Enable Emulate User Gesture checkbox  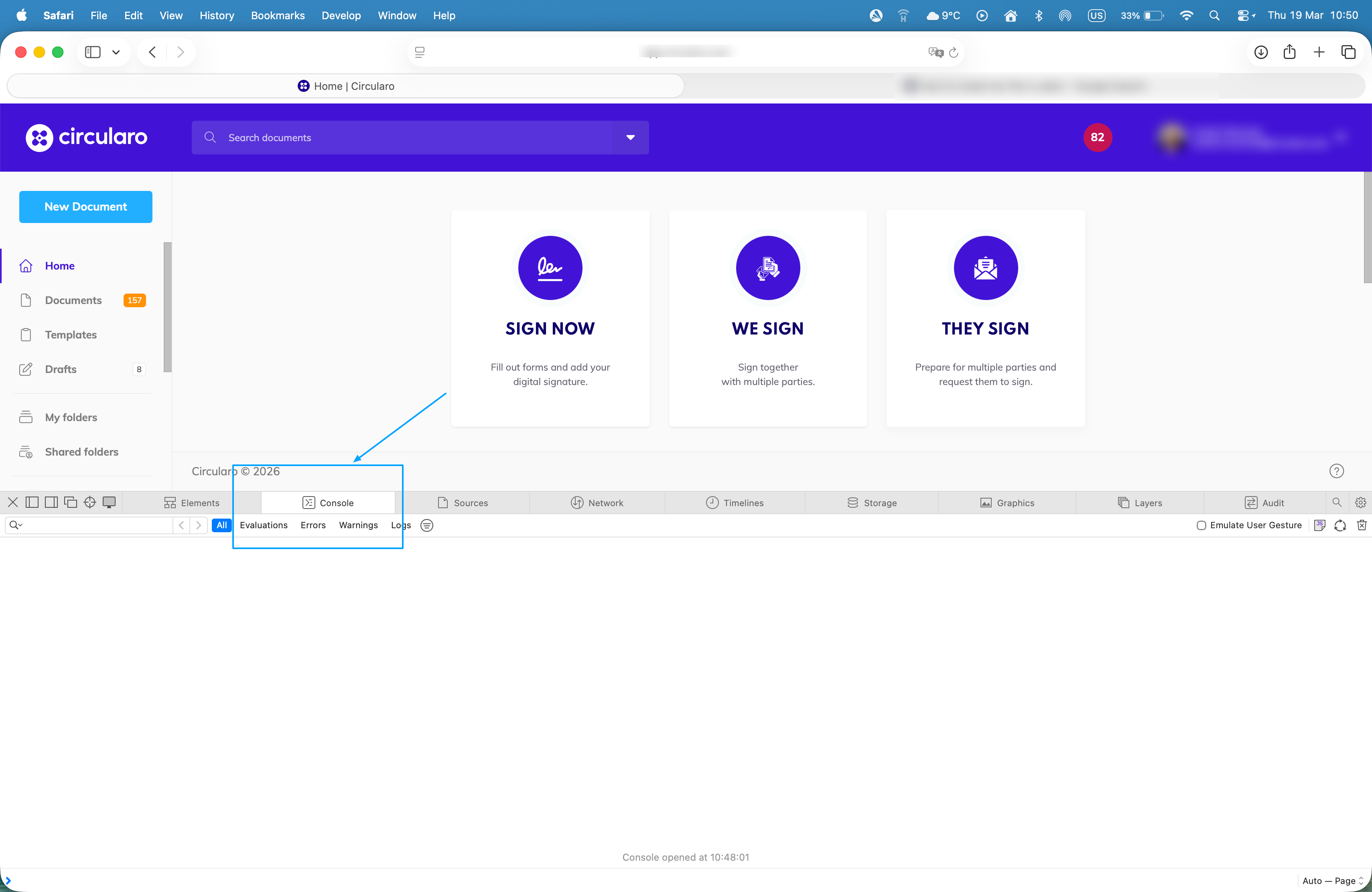pos(1202,525)
